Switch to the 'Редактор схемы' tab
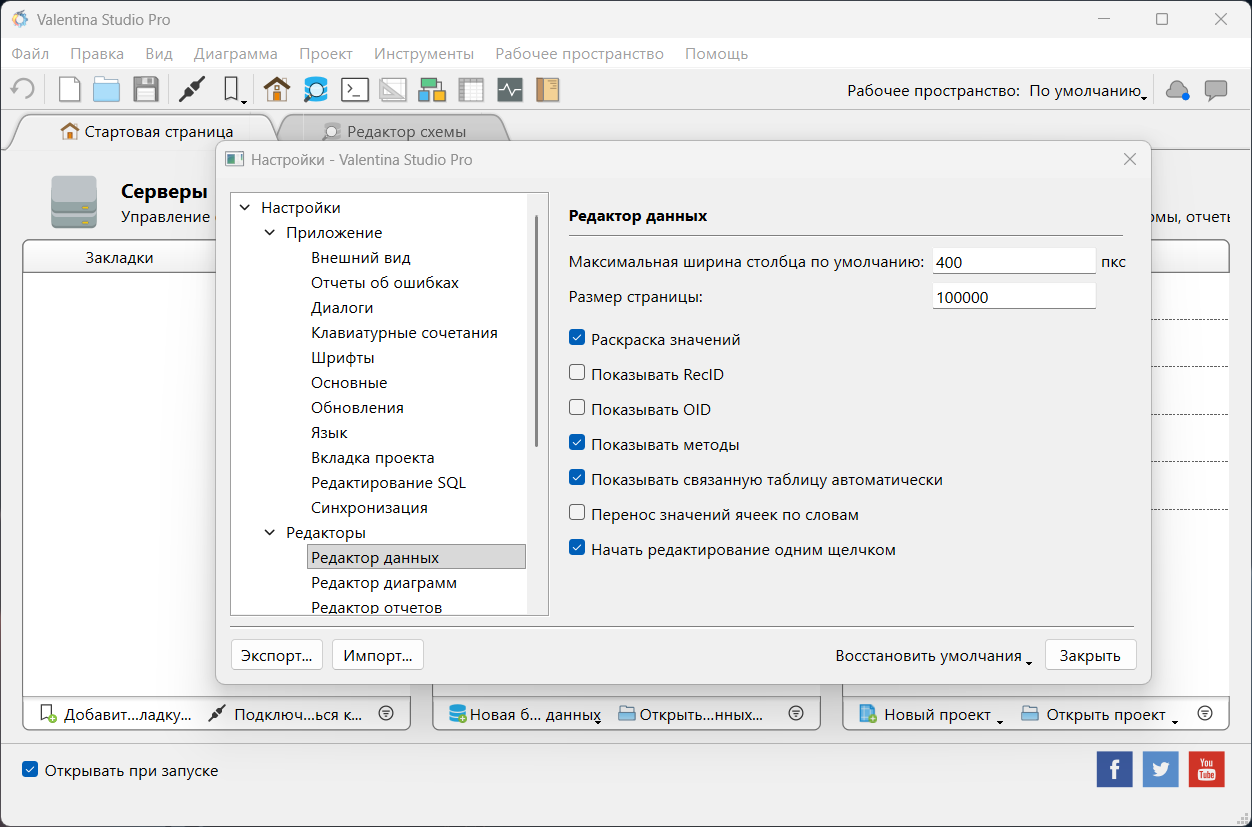The height and width of the screenshot is (827, 1252). coord(405,131)
